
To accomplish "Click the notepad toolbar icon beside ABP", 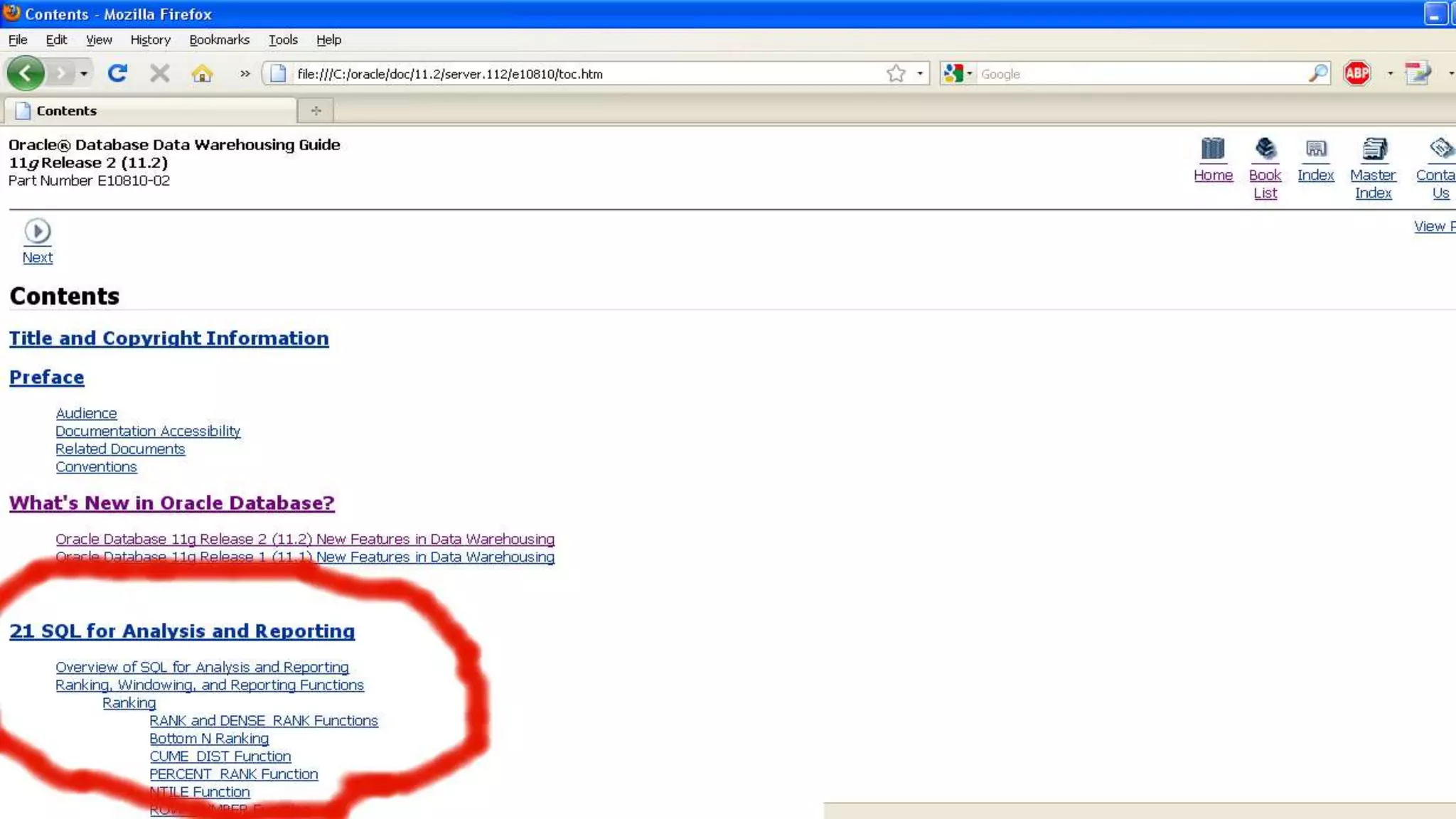I will (x=1418, y=73).
